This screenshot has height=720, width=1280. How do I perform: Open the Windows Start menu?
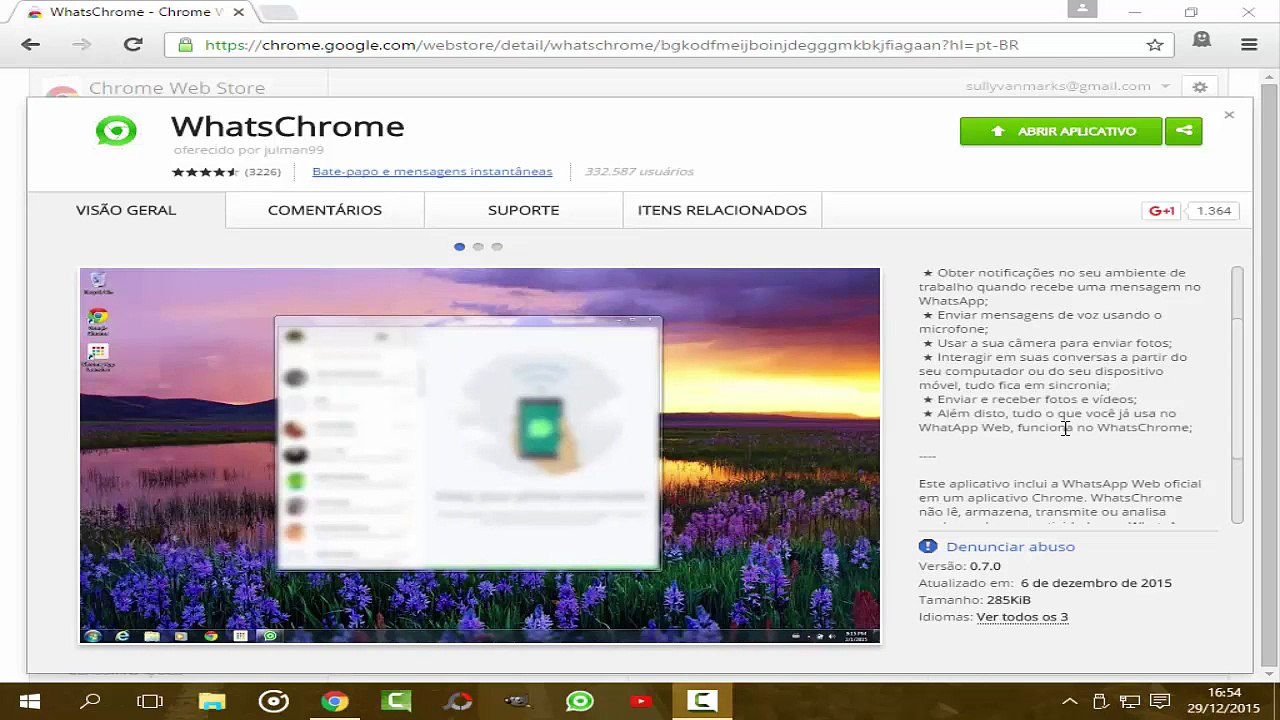click(x=29, y=701)
